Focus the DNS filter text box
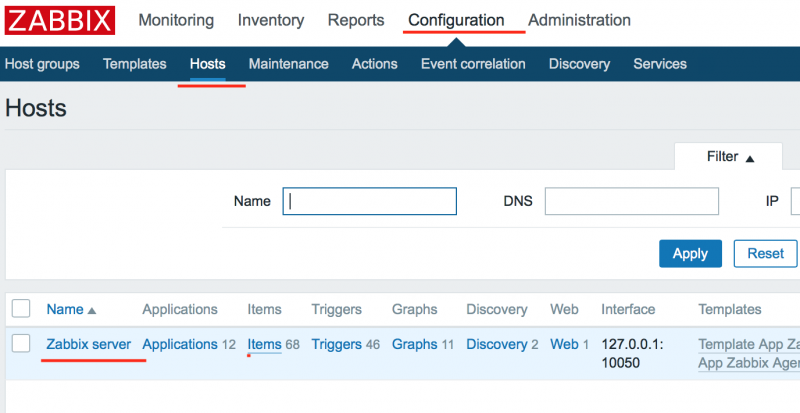 click(x=631, y=201)
